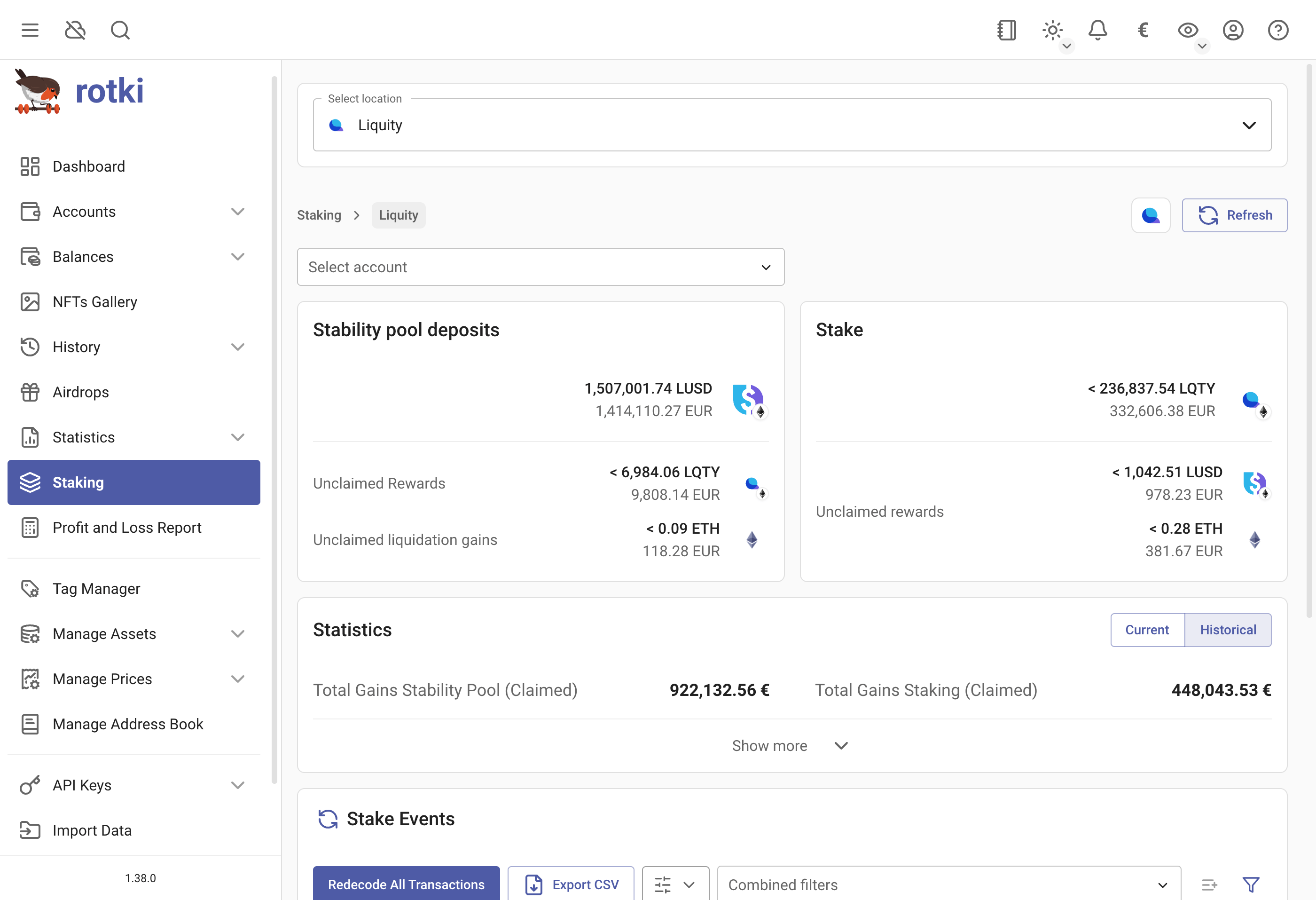The image size is (1316, 900).
Task: Expand the API Keys menu
Action: pos(133,785)
